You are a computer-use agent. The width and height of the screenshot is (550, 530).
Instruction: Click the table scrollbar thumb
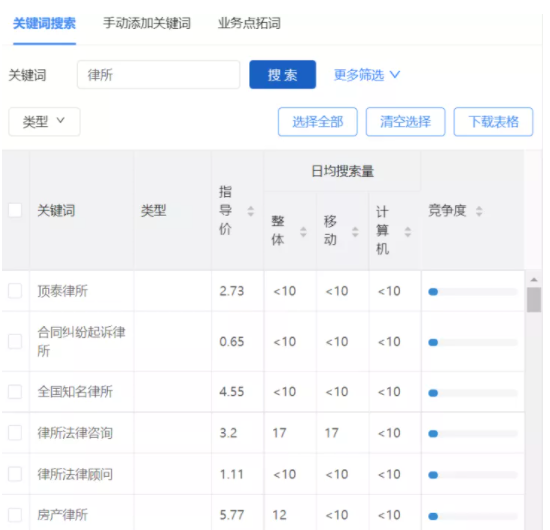click(x=534, y=300)
